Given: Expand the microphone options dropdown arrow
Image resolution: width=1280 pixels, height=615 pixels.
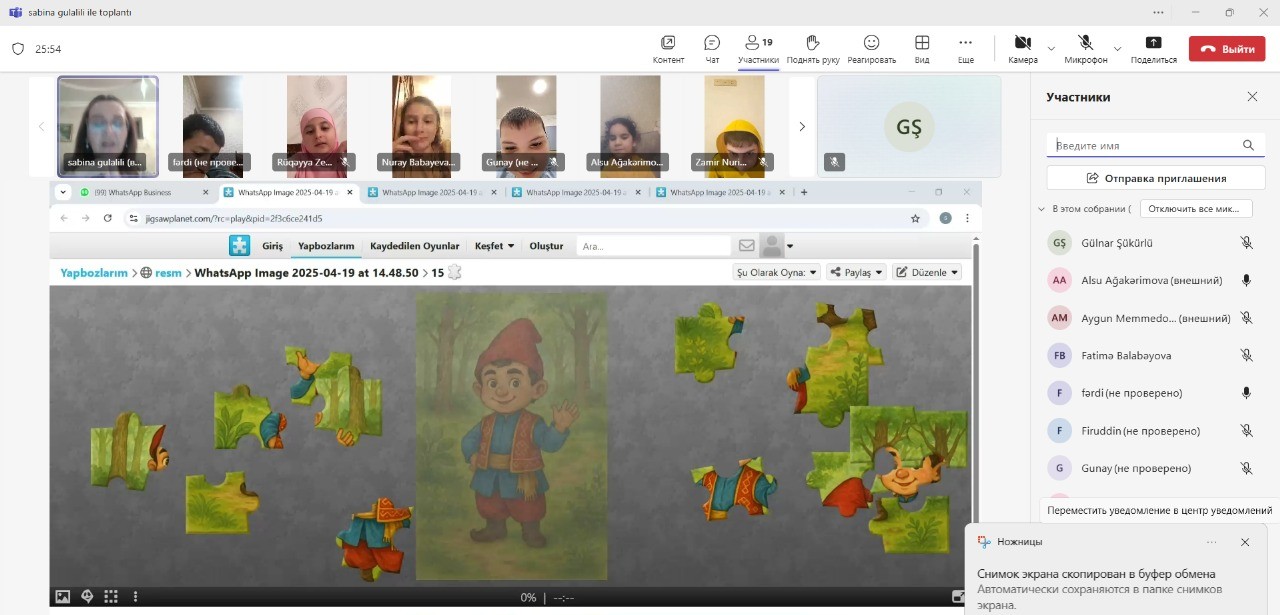Looking at the screenshot, I should click(x=1117, y=48).
